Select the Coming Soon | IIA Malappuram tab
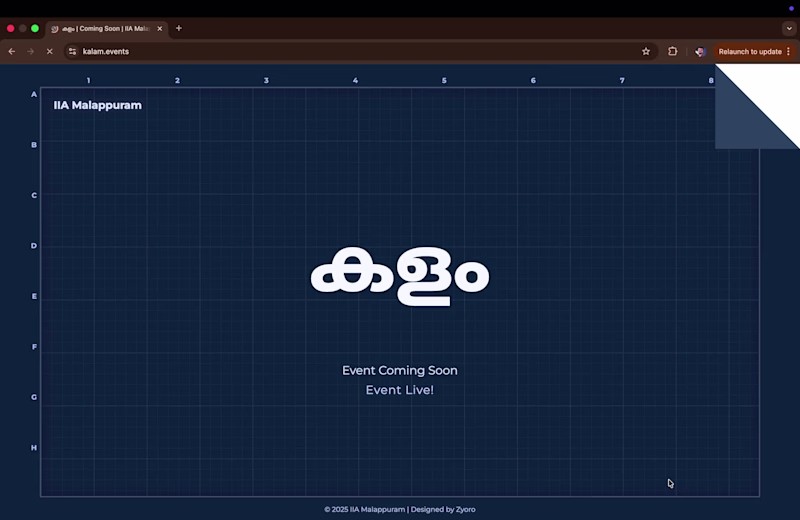The width and height of the screenshot is (800, 520). (x=106, y=29)
